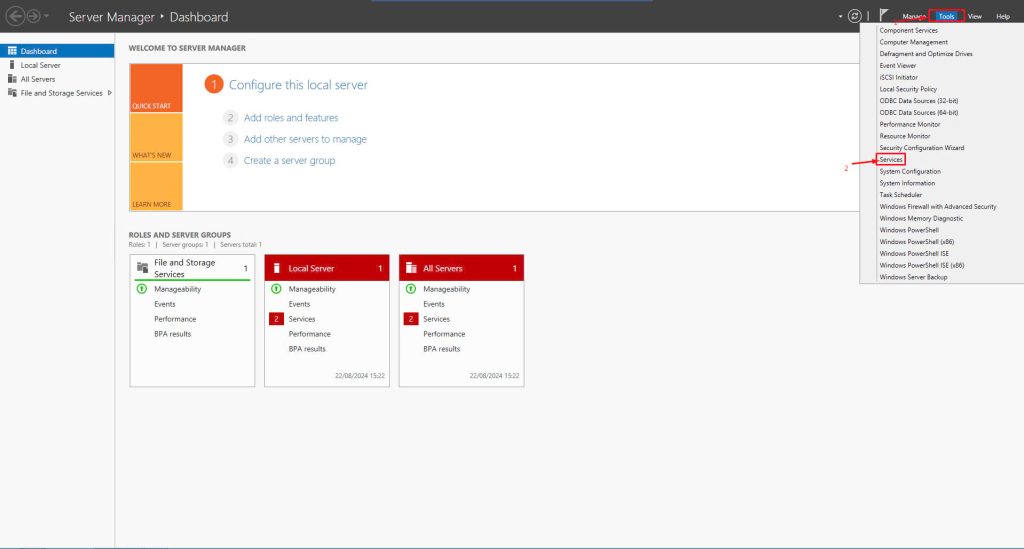This screenshot has width=1024, height=549.
Task: Click Add roles and features link
Action: point(291,118)
